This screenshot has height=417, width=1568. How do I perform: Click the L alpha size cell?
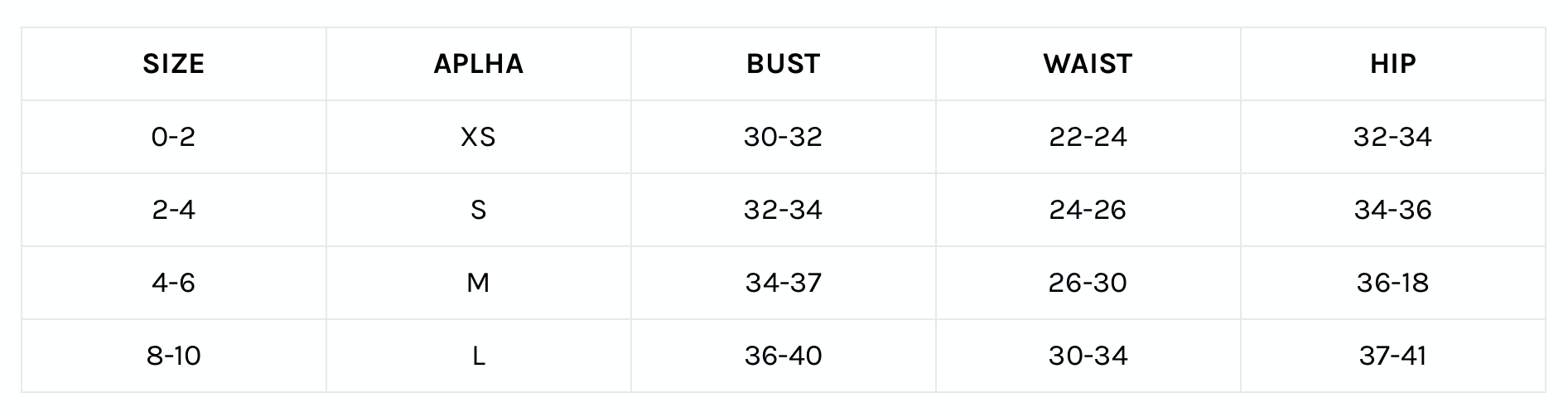pyautogui.click(x=478, y=356)
